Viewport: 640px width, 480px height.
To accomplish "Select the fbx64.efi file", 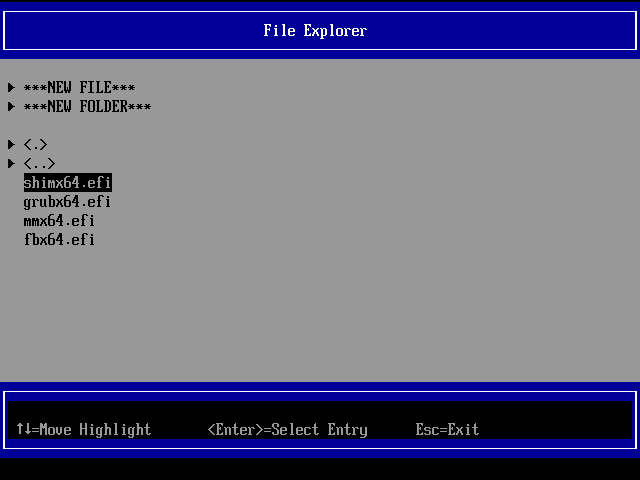I will pyautogui.click(x=59, y=240).
